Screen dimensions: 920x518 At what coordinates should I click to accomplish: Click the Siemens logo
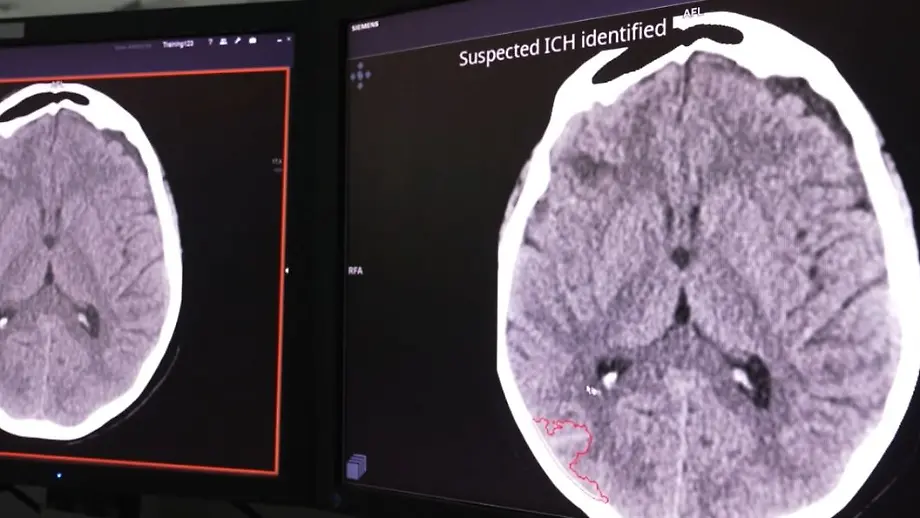click(x=366, y=26)
